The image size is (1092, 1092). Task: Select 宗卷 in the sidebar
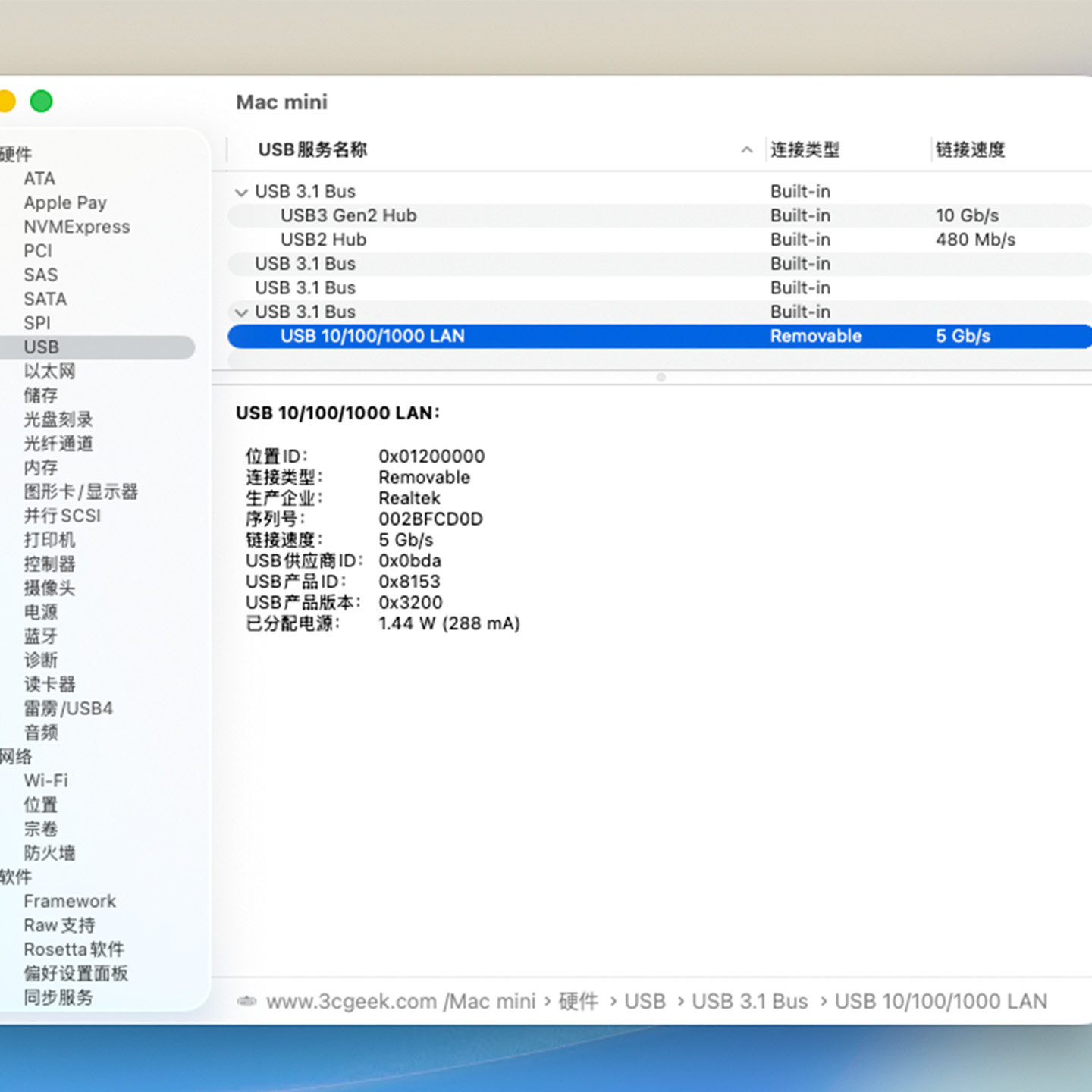(x=40, y=829)
